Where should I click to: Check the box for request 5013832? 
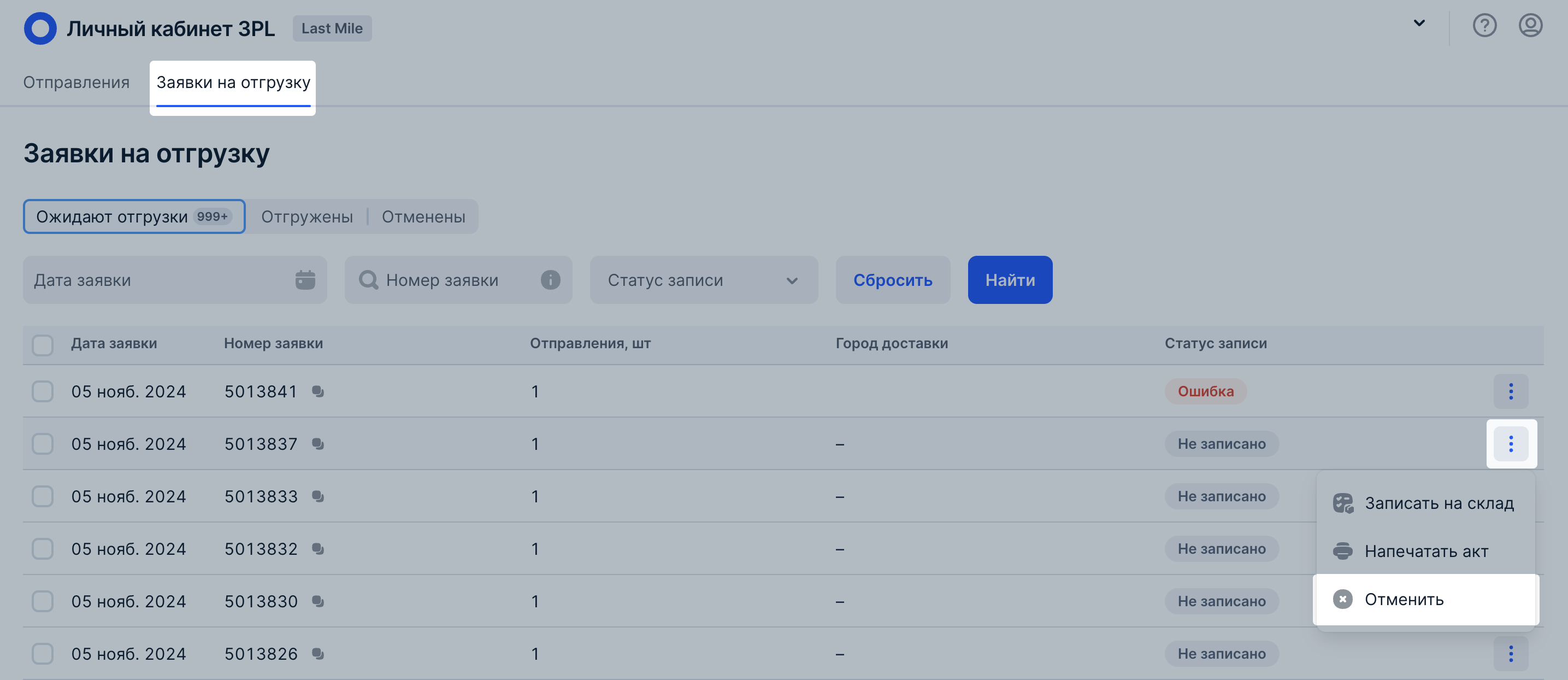pos(43,548)
